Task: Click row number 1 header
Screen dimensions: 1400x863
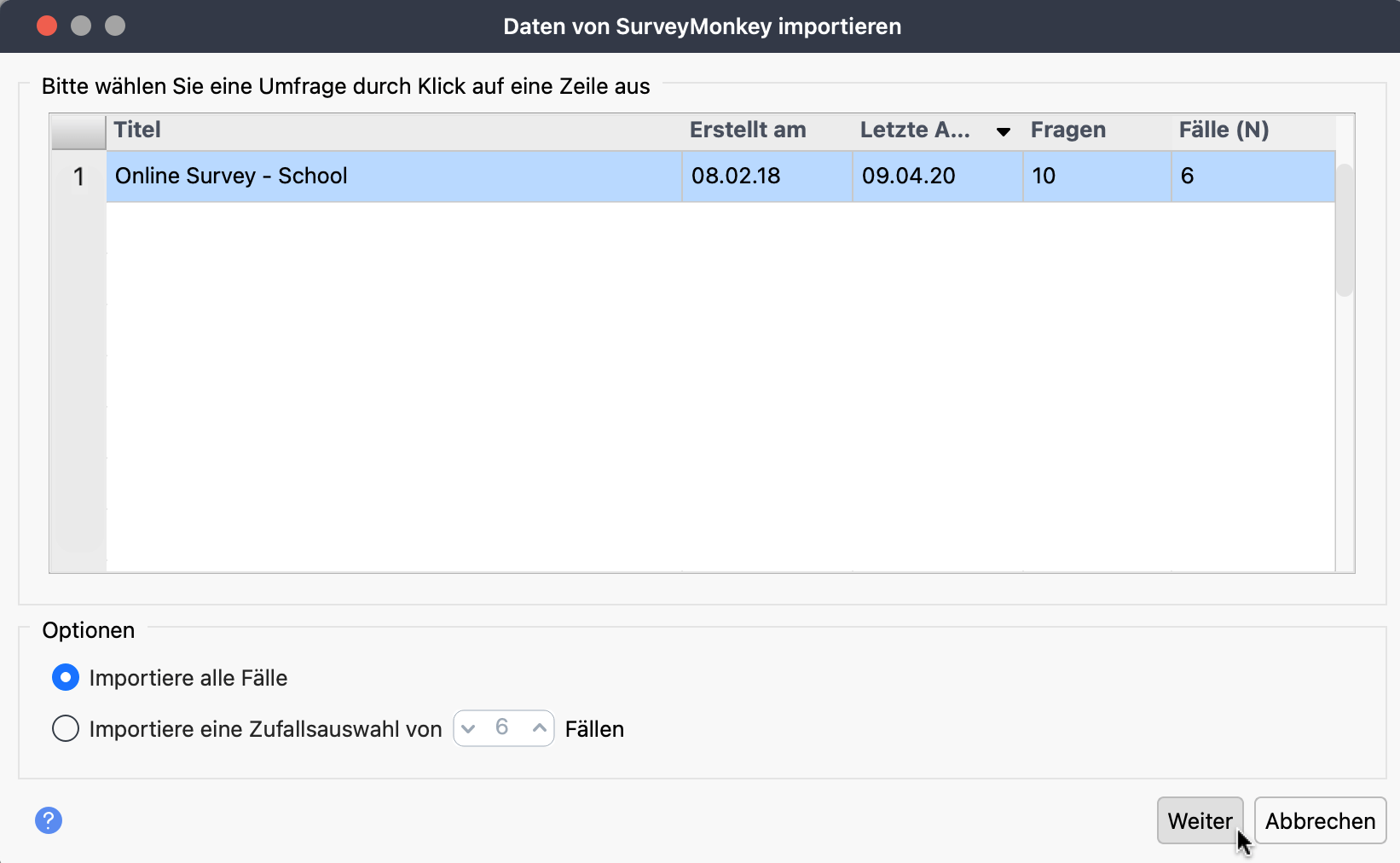Action: (x=78, y=177)
